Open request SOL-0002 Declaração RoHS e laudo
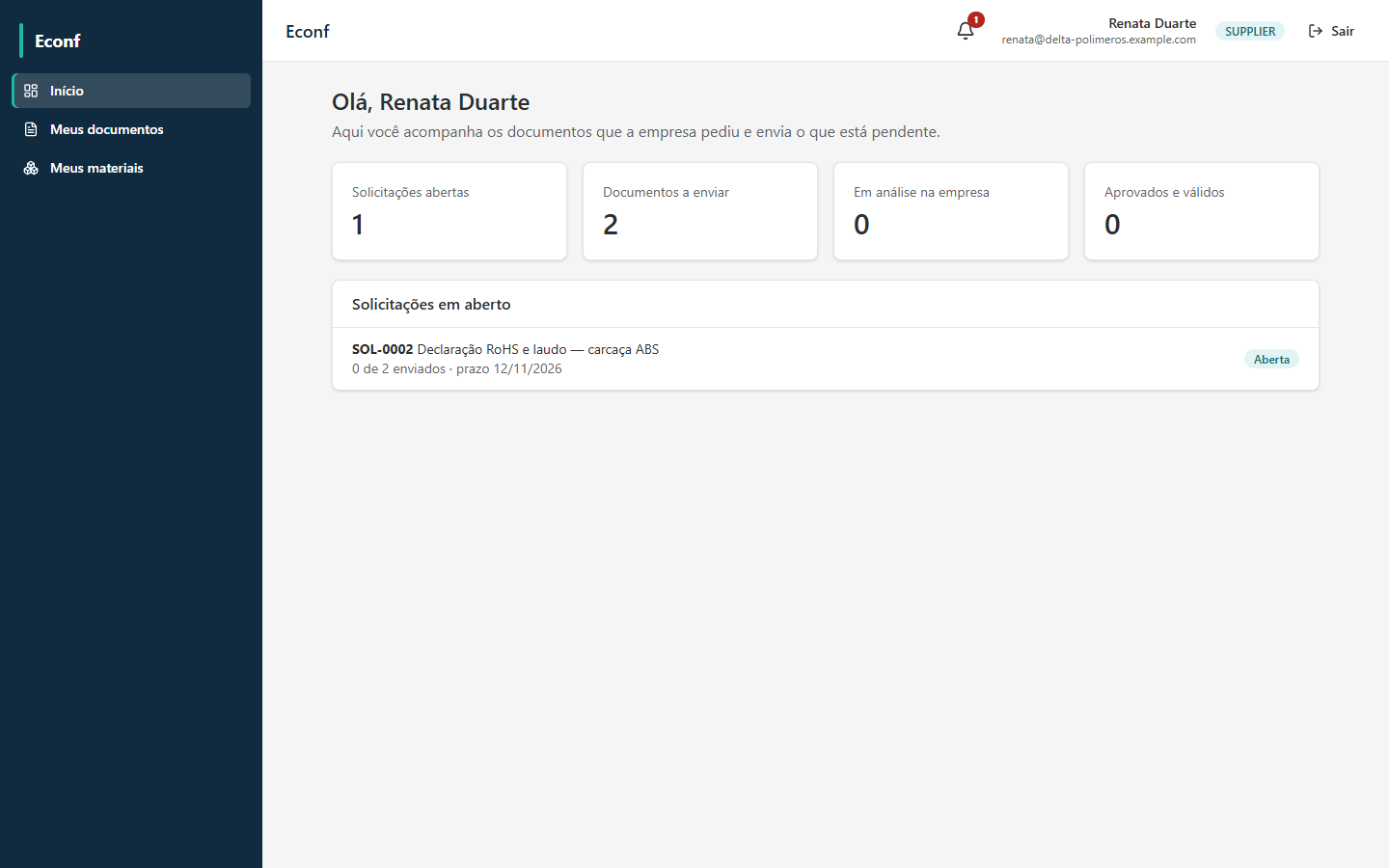This screenshot has height=868, width=1389. [826, 359]
